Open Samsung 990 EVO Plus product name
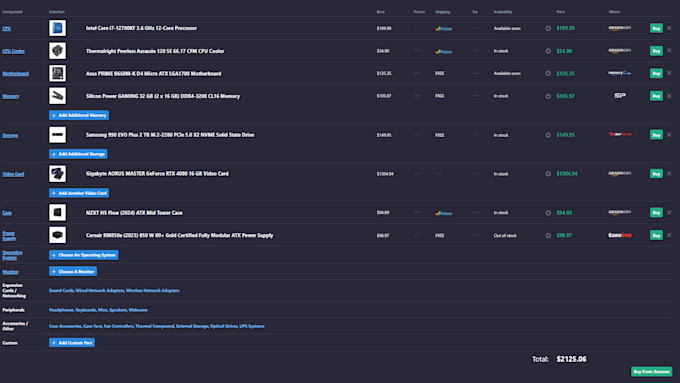This screenshot has width=680, height=383. point(170,135)
